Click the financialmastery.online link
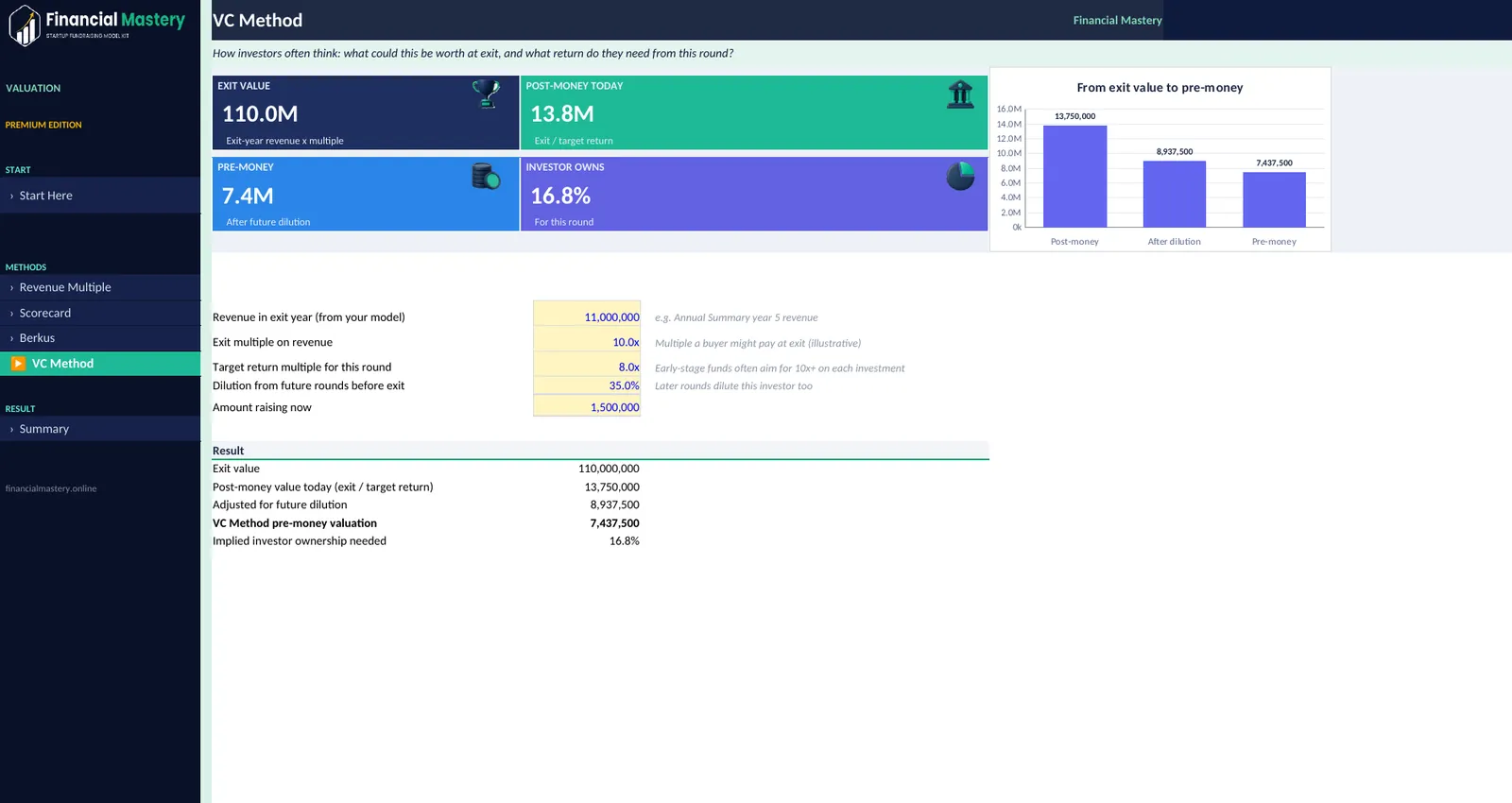This screenshot has height=803, width=1512. coord(51,488)
